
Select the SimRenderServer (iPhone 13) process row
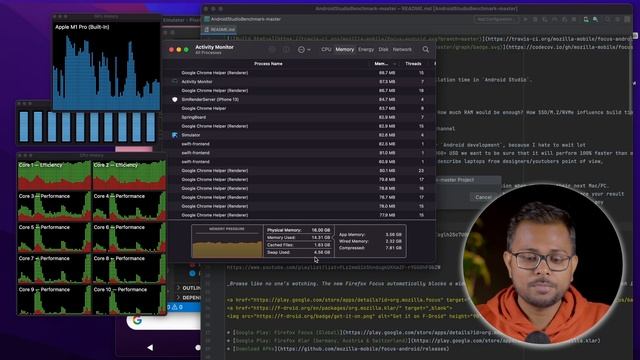pyautogui.click(x=299, y=100)
